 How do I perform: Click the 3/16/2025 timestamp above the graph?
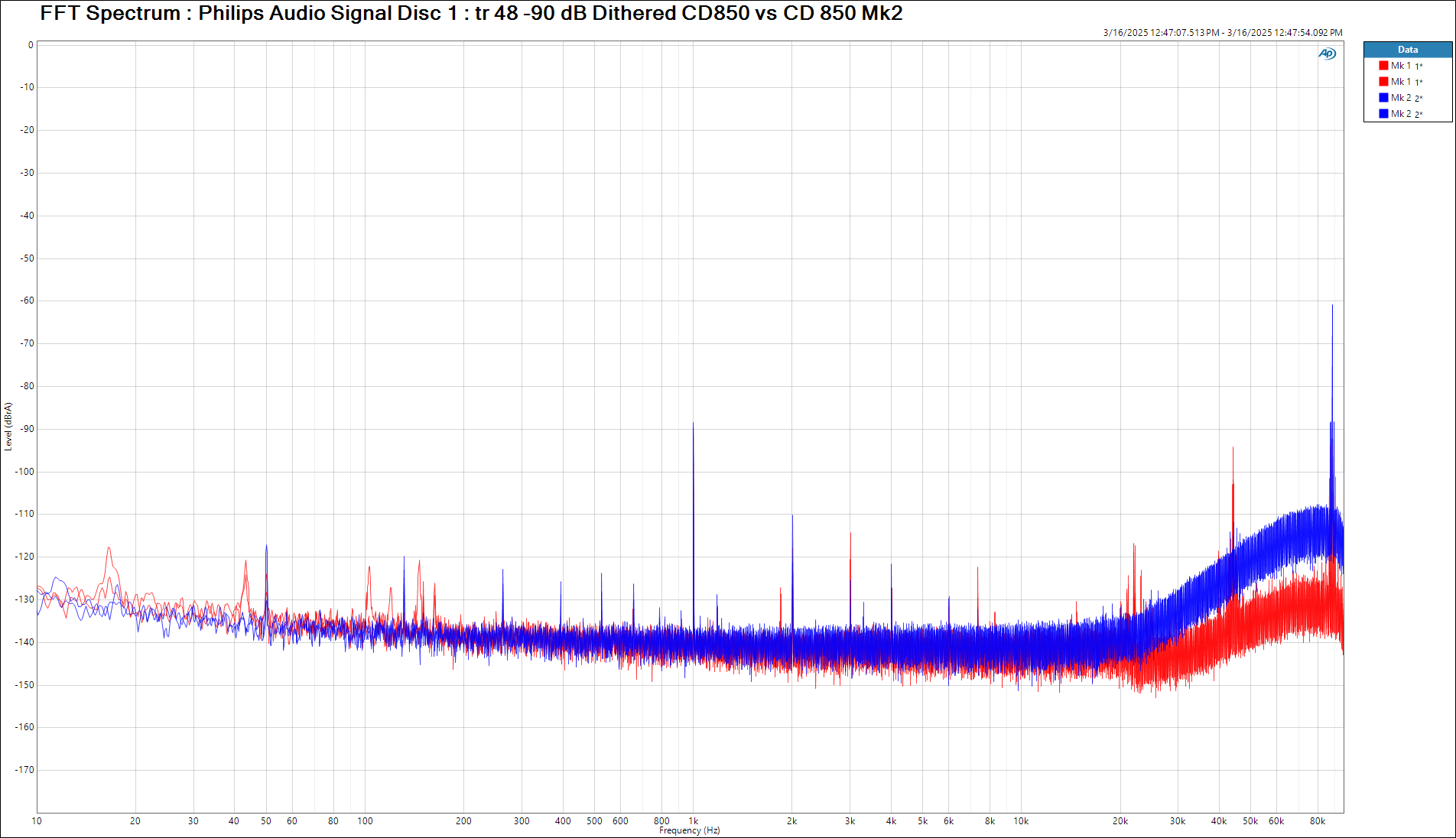[x=1222, y=33]
